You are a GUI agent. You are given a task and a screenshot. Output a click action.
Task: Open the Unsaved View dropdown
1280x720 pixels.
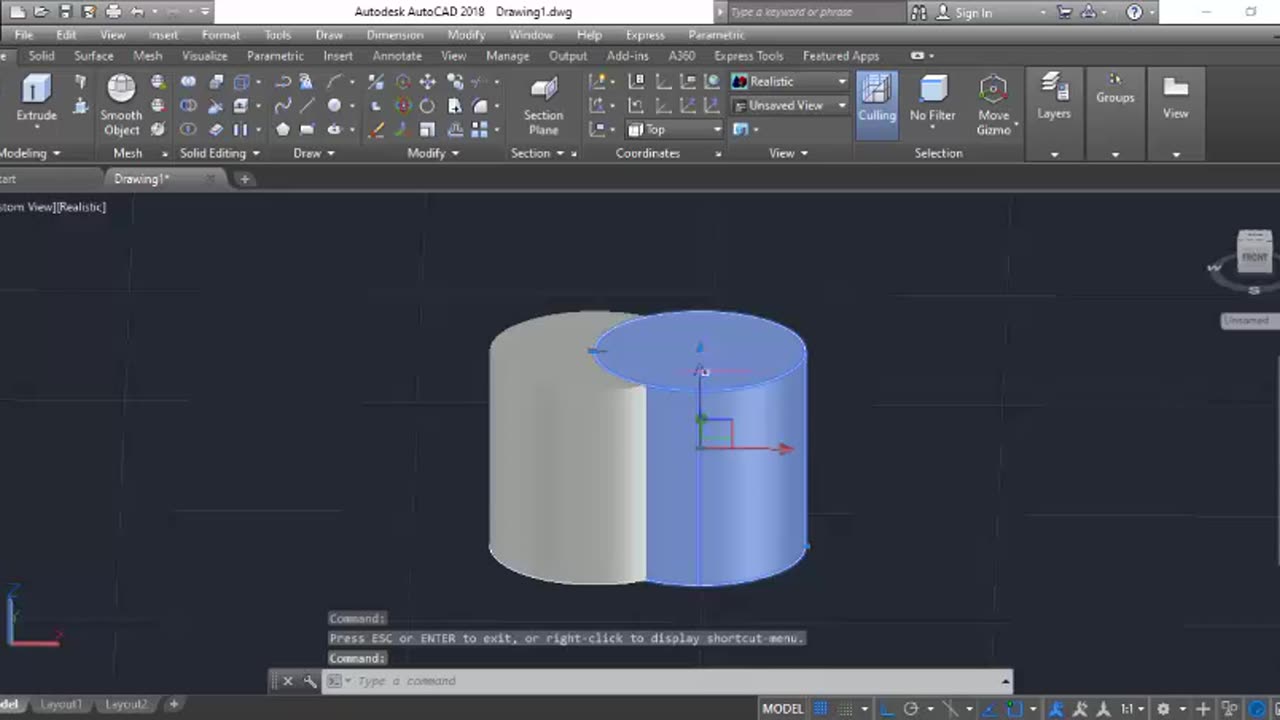(790, 105)
